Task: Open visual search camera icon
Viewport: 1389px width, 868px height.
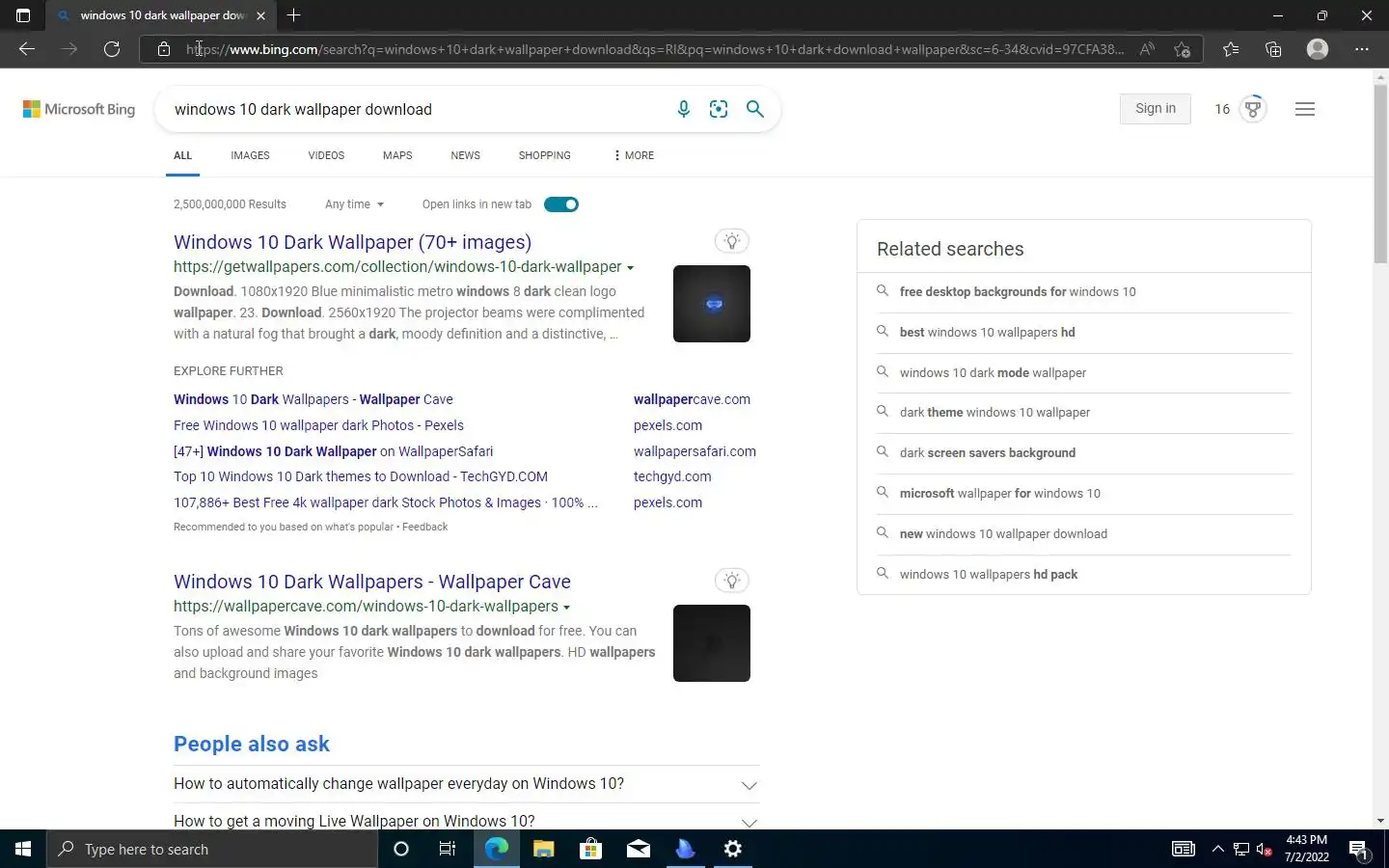Action: (719, 109)
